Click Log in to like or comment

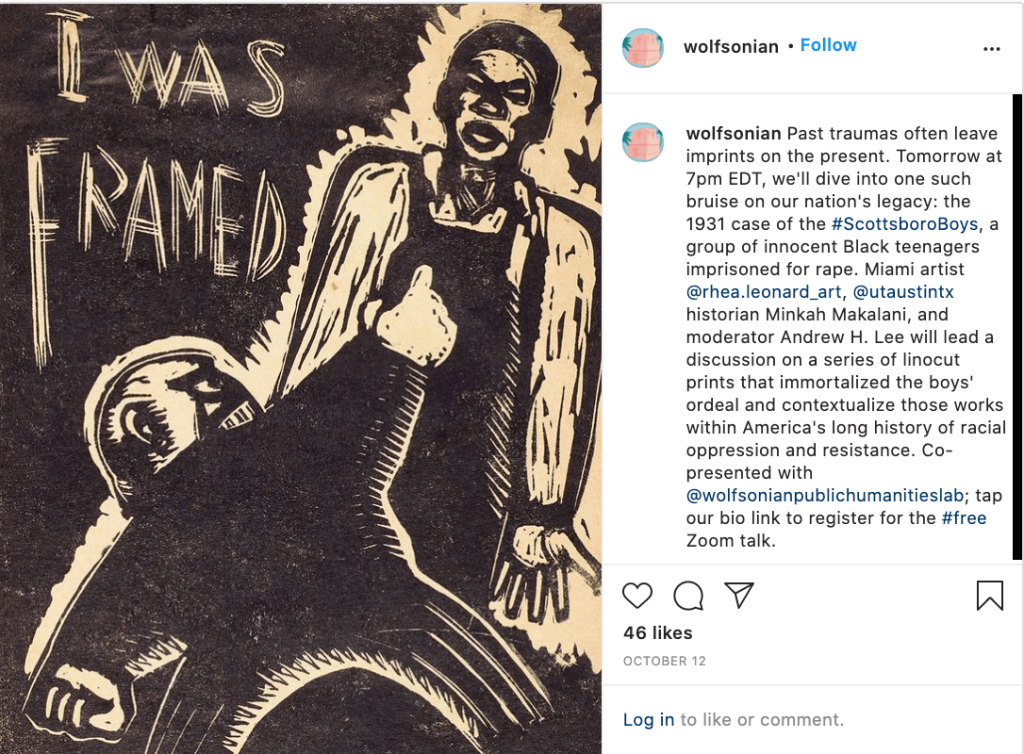click(648, 719)
